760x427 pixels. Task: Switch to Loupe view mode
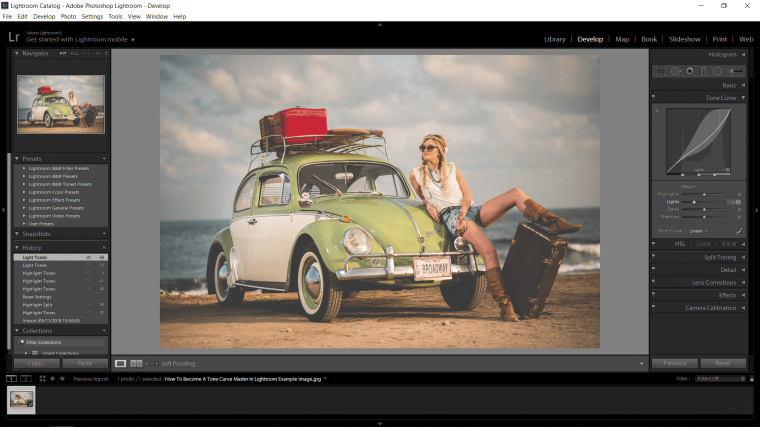(120, 364)
